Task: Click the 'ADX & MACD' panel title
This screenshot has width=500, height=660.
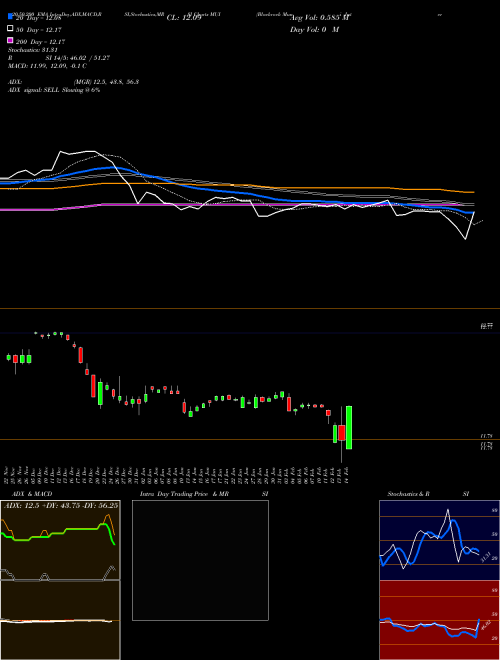Action: pyautogui.click(x=32, y=494)
